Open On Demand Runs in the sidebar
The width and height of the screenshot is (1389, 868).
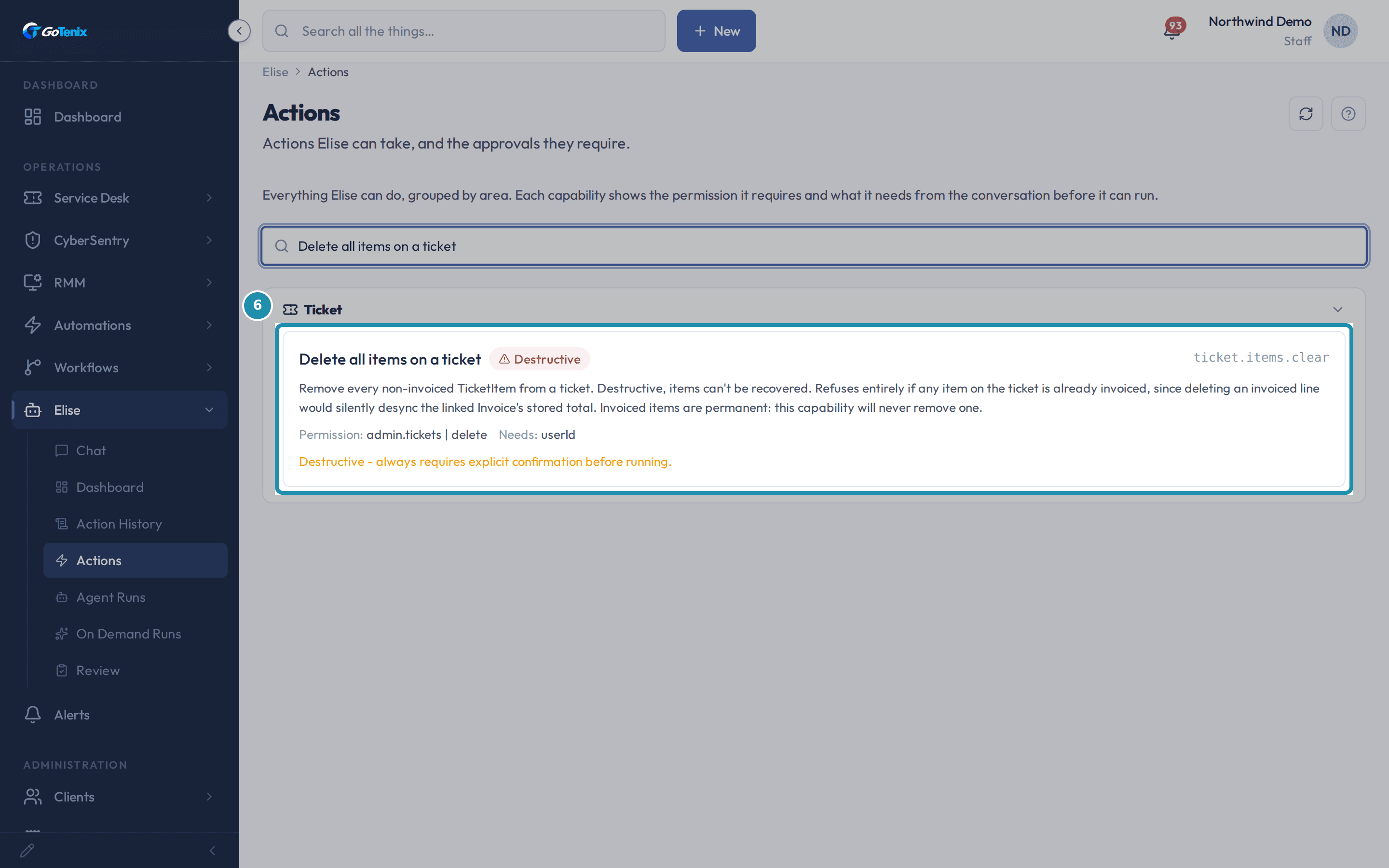click(x=136, y=634)
